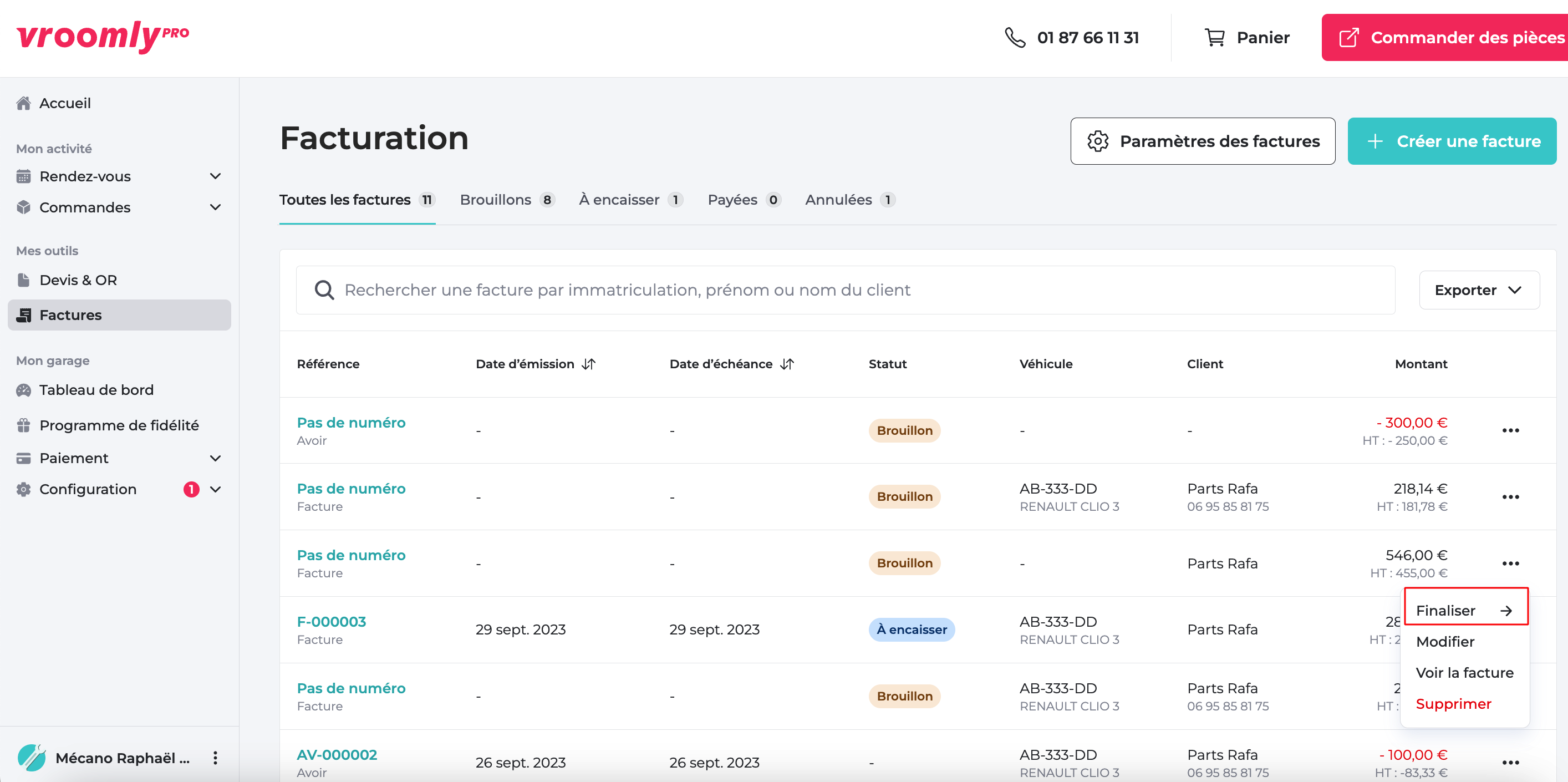Open Accueil in the sidebar
Image resolution: width=1568 pixels, height=782 pixels.
[x=65, y=103]
